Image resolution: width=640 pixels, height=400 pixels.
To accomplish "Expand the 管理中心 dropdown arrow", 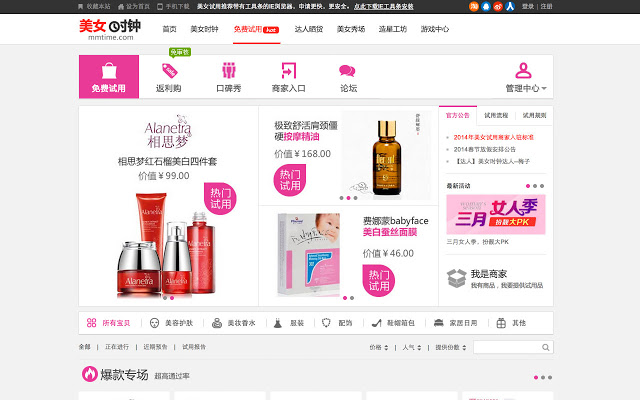I will [x=544, y=88].
